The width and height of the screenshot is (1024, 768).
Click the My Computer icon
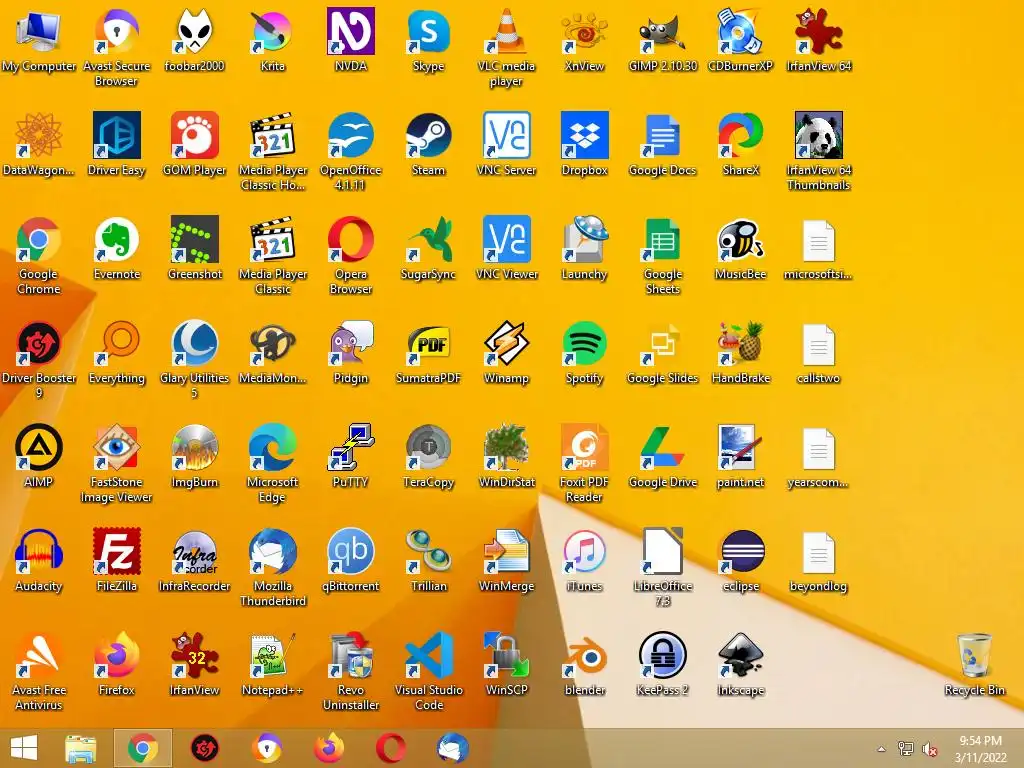(39, 40)
